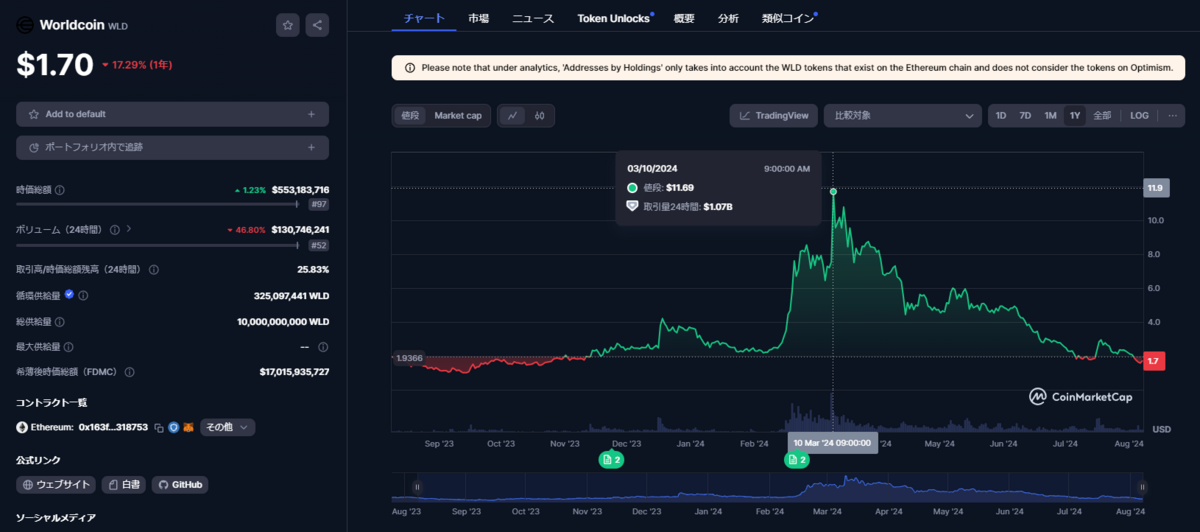Select the Market cap chart mode
The width and height of the screenshot is (1200, 532).
click(x=458, y=115)
